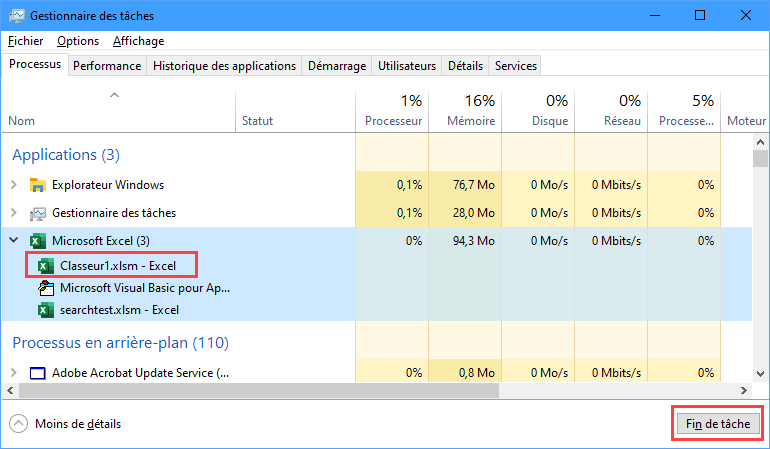Click the Gestionnaire des tâches row icon

click(x=38, y=213)
